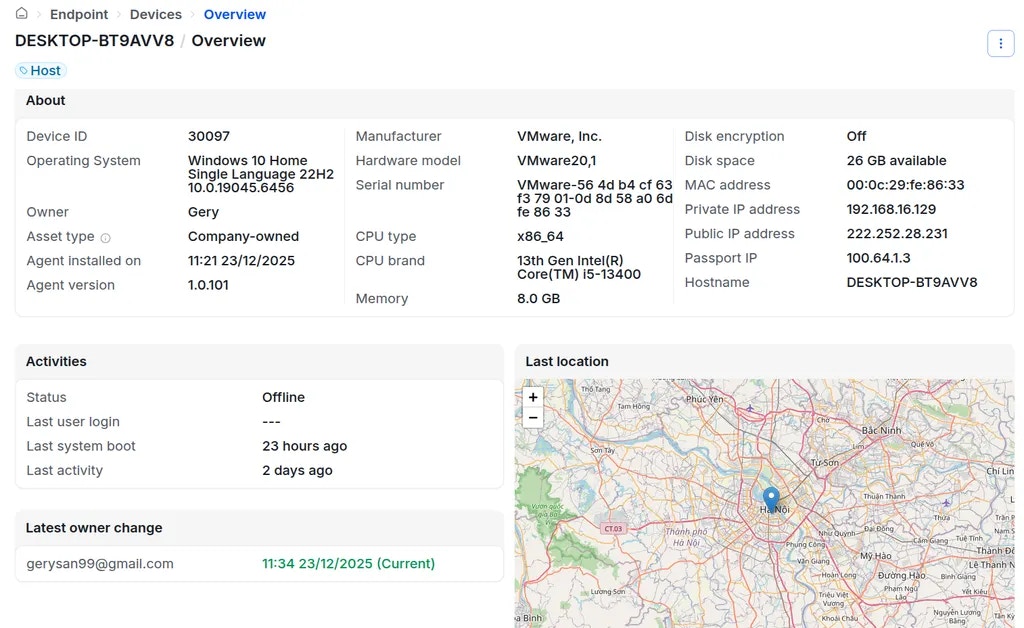This screenshot has width=1024, height=628.
Task: Click the About section header
Action: coord(45,100)
